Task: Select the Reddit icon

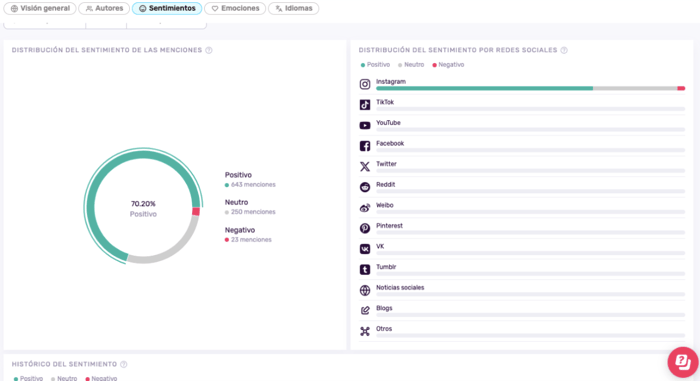Action: [x=365, y=187]
